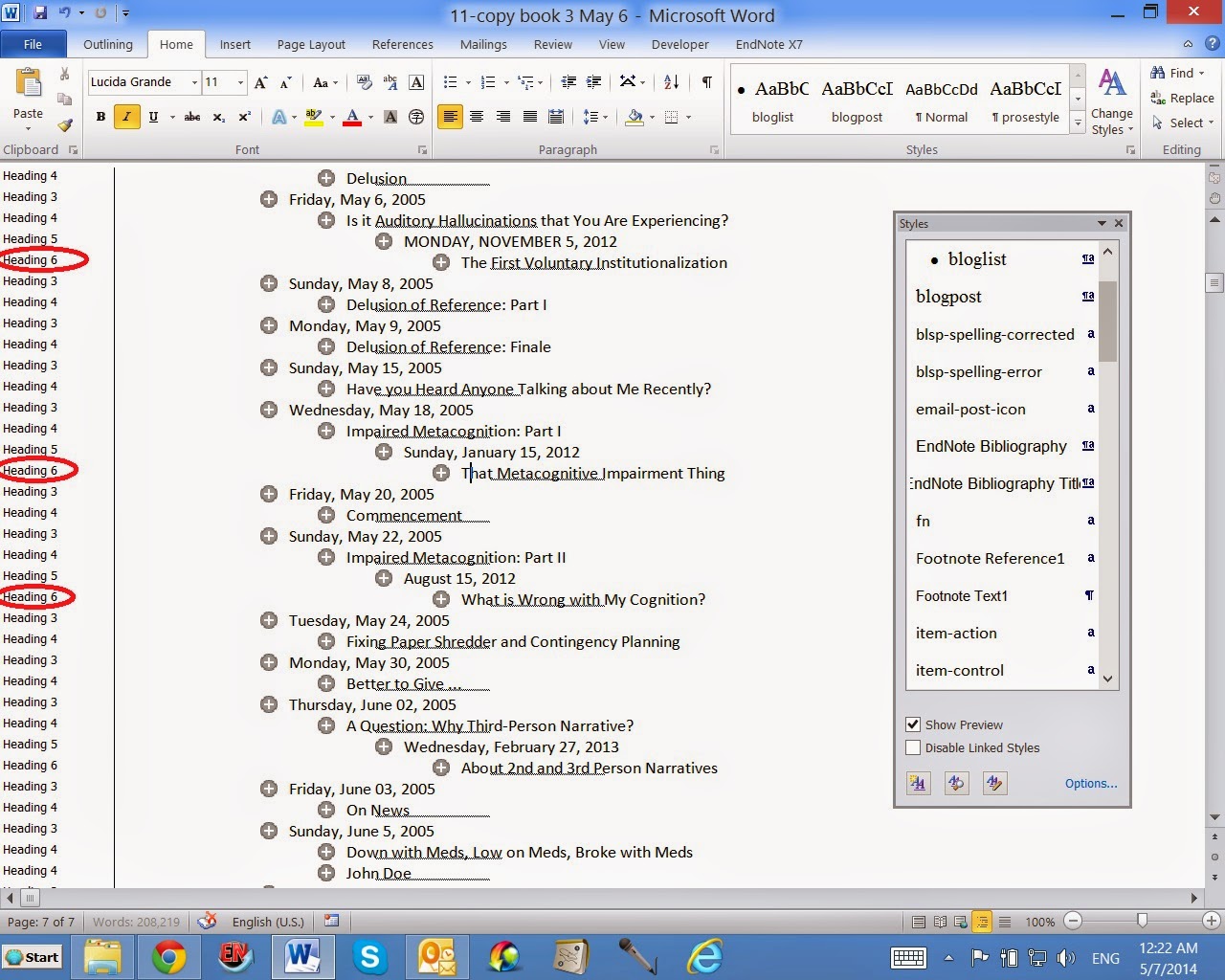Click Replace in the Editing group

(x=1183, y=98)
